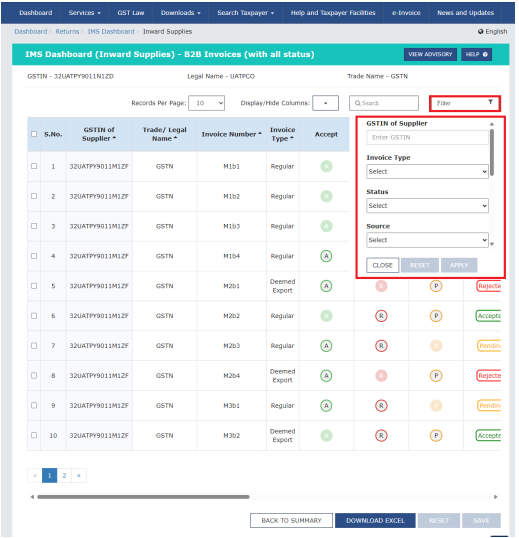Accept invoice M3b2 using its A icon
519x538 pixels.
click(326, 435)
